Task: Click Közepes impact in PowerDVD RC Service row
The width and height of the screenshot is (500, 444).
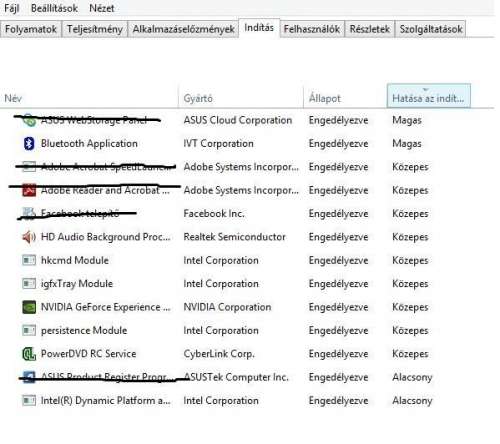Action: 410,354
